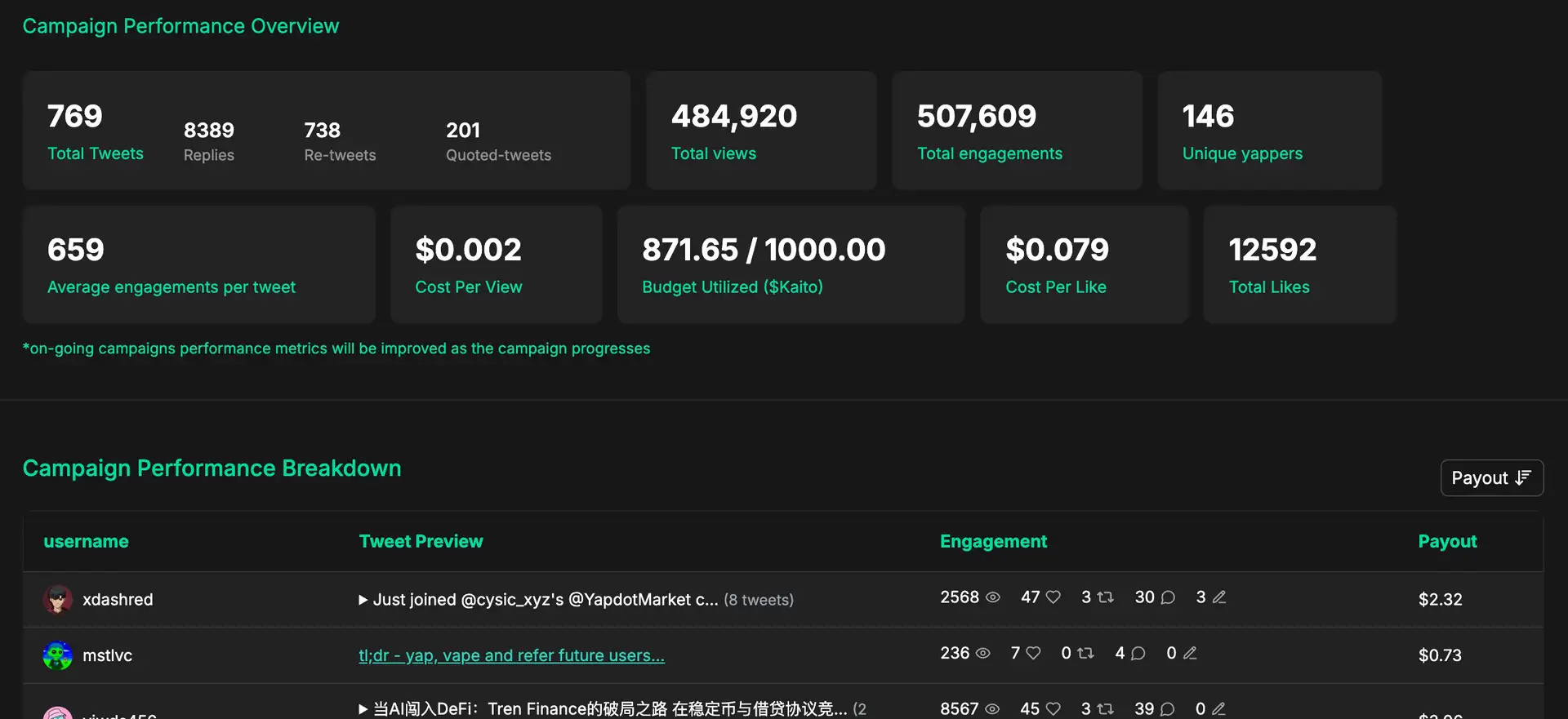The image size is (1568, 719).
Task: Click the quote pencil icon in xdashred row
Action: point(1219,597)
